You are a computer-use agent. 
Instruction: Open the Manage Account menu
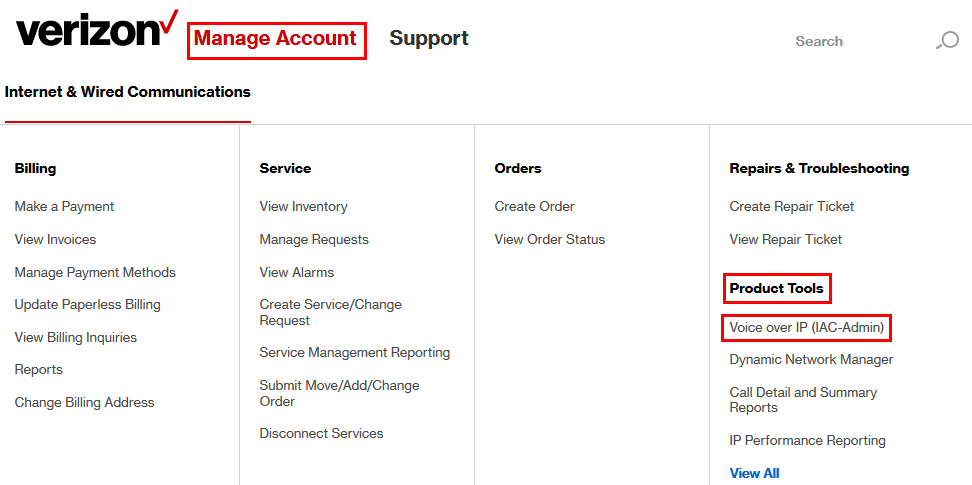coord(275,38)
